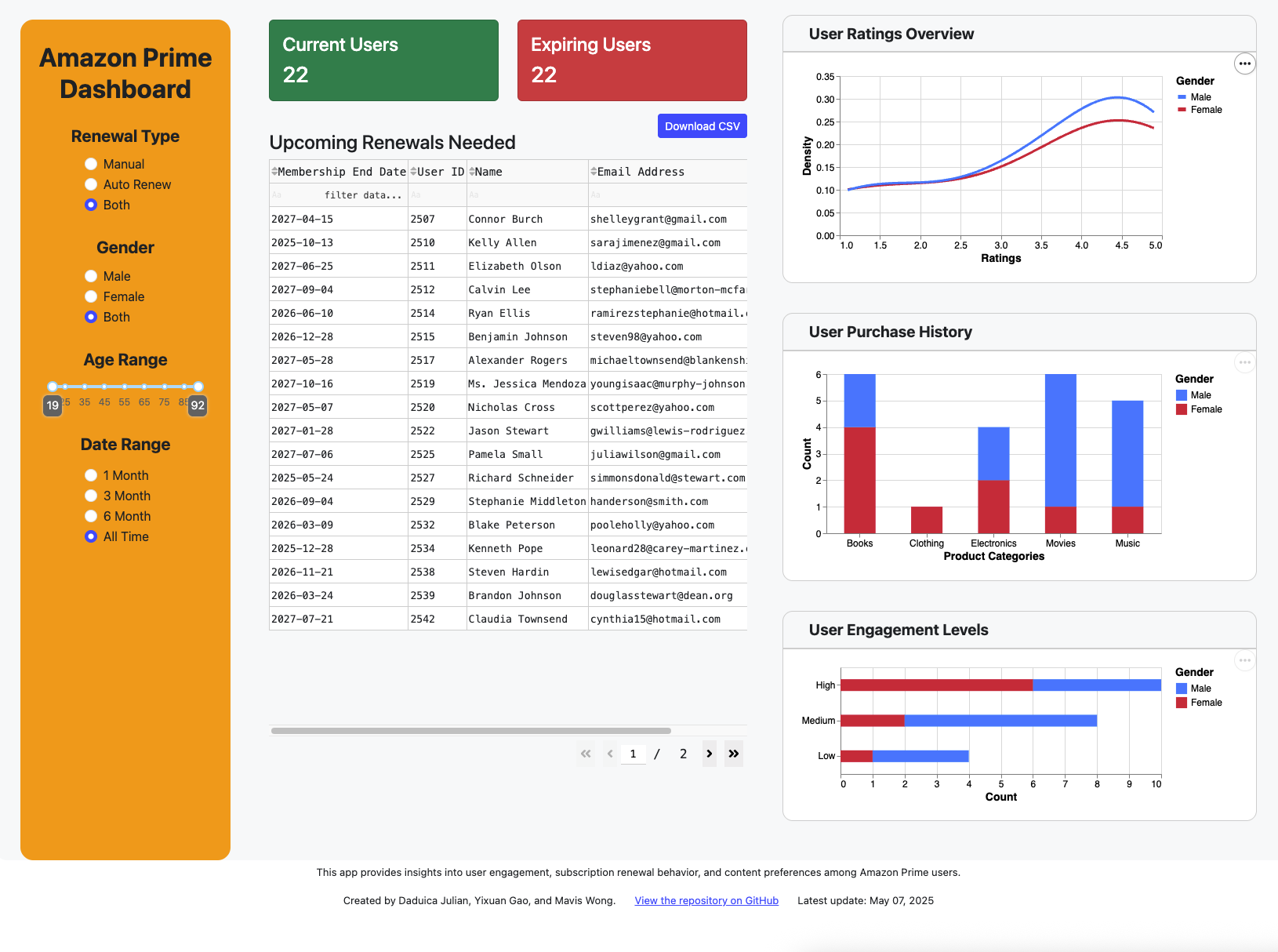1278x952 pixels.
Task: Download the renewals CSV file
Action: pos(702,126)
